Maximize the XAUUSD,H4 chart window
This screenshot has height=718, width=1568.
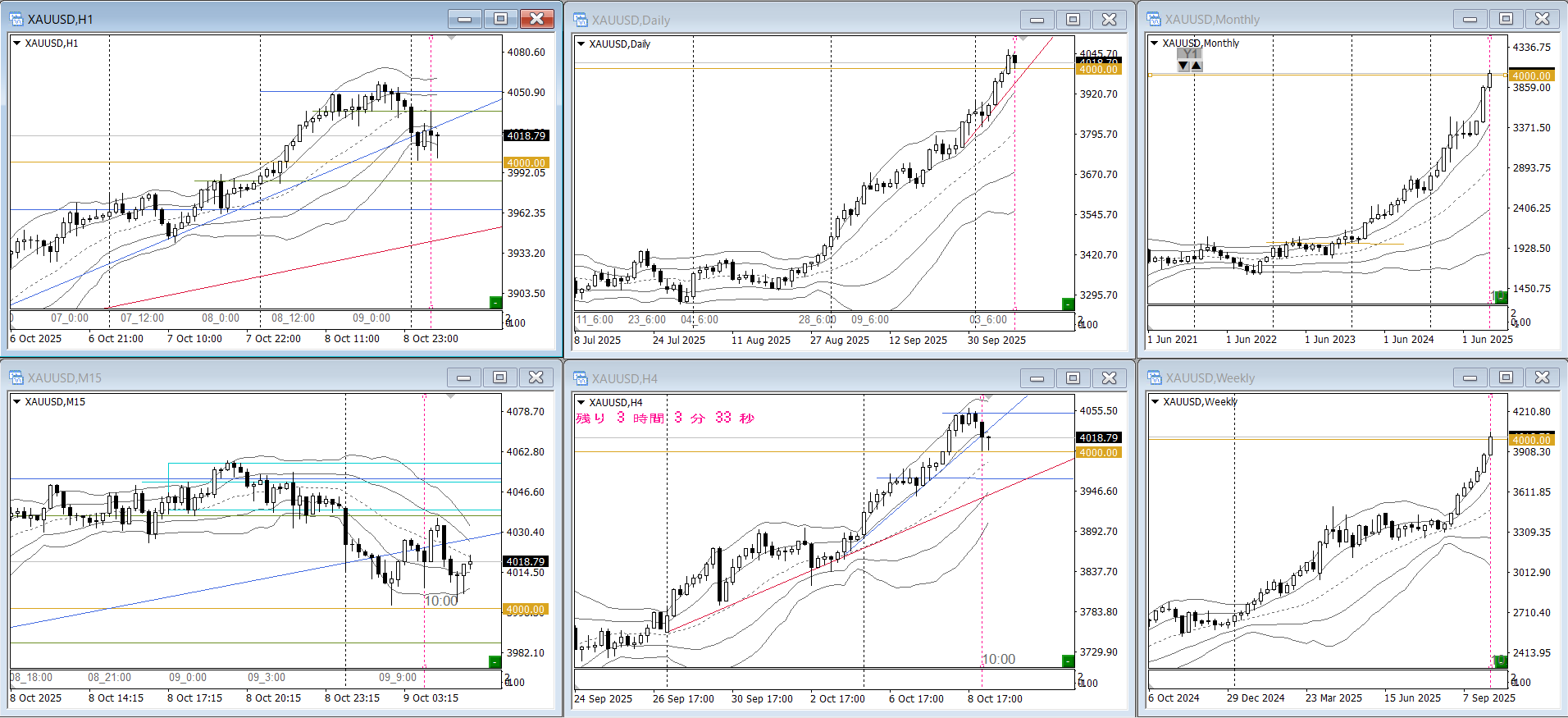1073,377
